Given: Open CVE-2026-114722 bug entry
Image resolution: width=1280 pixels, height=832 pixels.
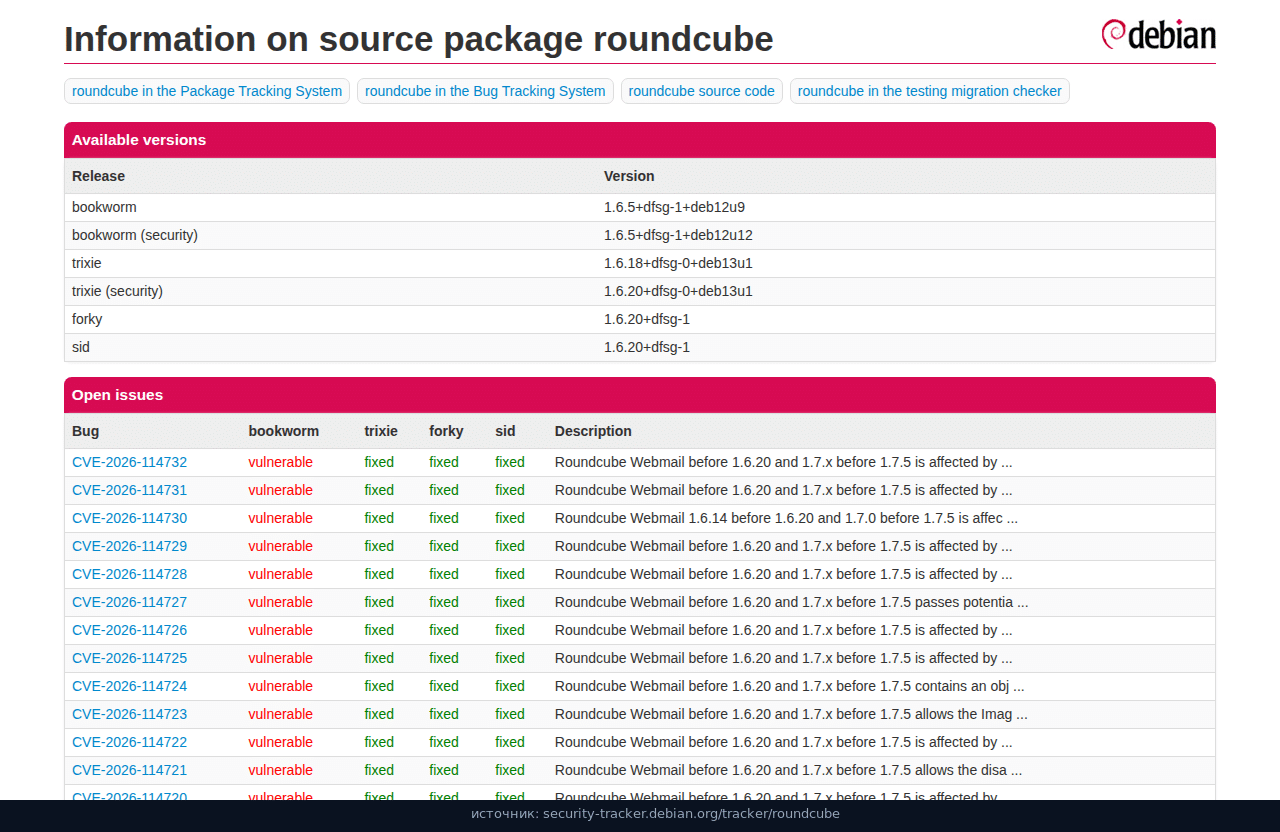Looking at the screenshot, I should tap(129, 742).
